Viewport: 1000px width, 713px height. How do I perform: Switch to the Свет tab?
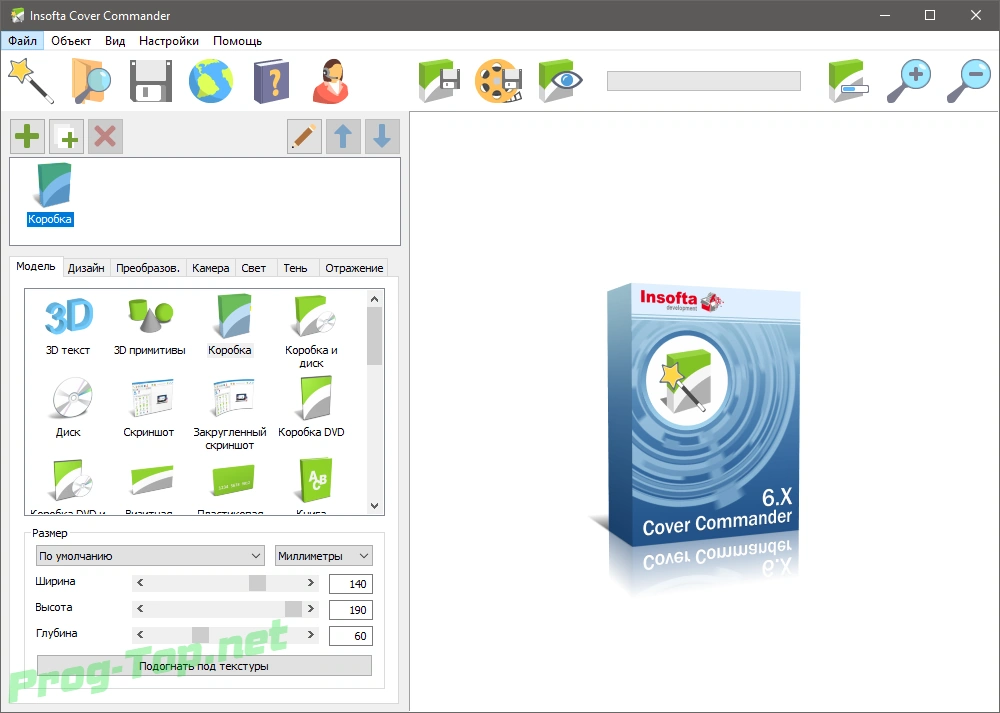pyautogui.click(x=254, y=268)
